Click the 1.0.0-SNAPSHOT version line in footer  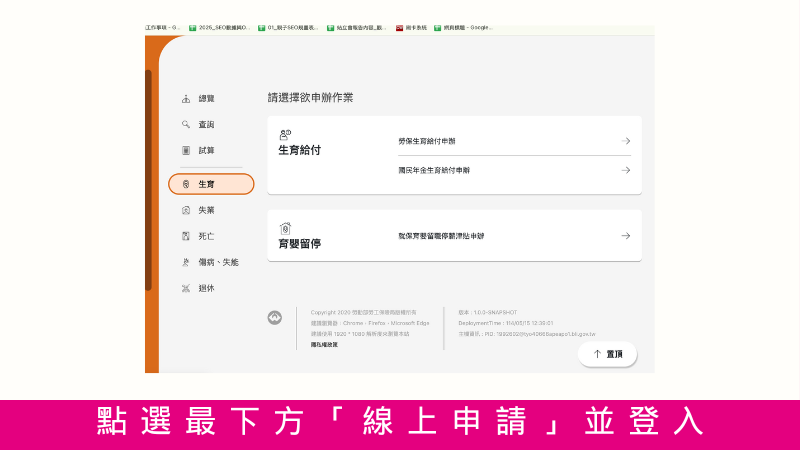click(488, 312)
